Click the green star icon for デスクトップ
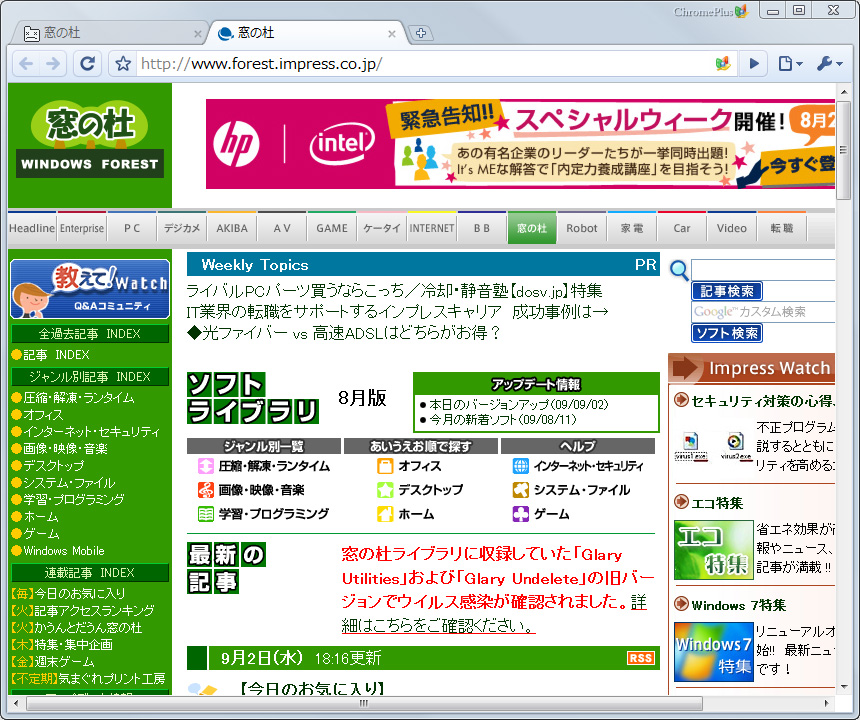Image resolution: width=860 pixels, height=720 pixels. [x=387, y=489]
